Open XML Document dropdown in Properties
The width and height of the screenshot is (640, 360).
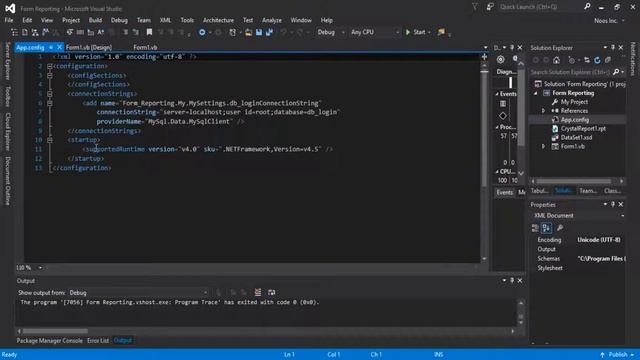coord(578,216)
